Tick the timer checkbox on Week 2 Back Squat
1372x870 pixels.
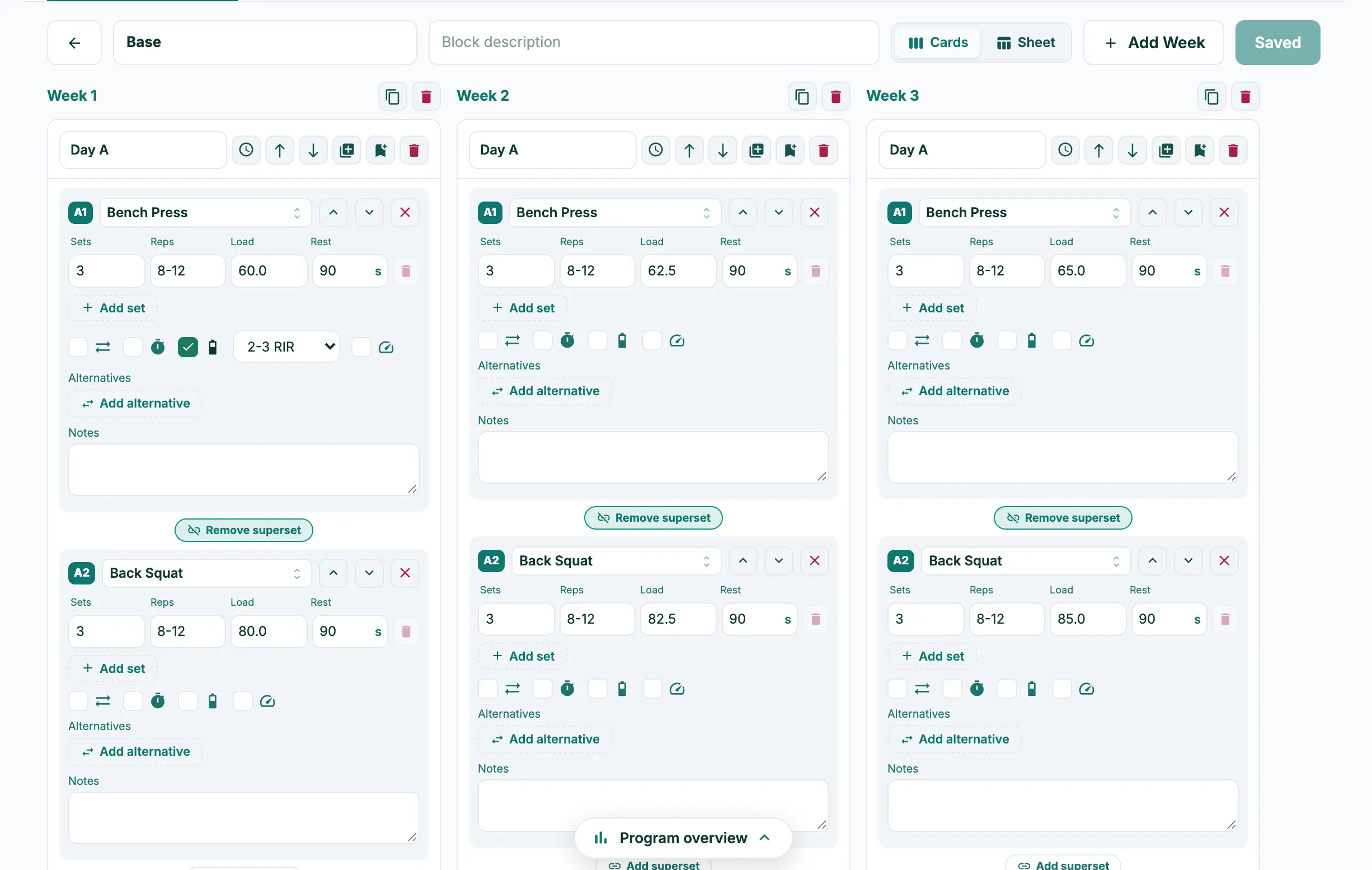[x=542, y=689]
